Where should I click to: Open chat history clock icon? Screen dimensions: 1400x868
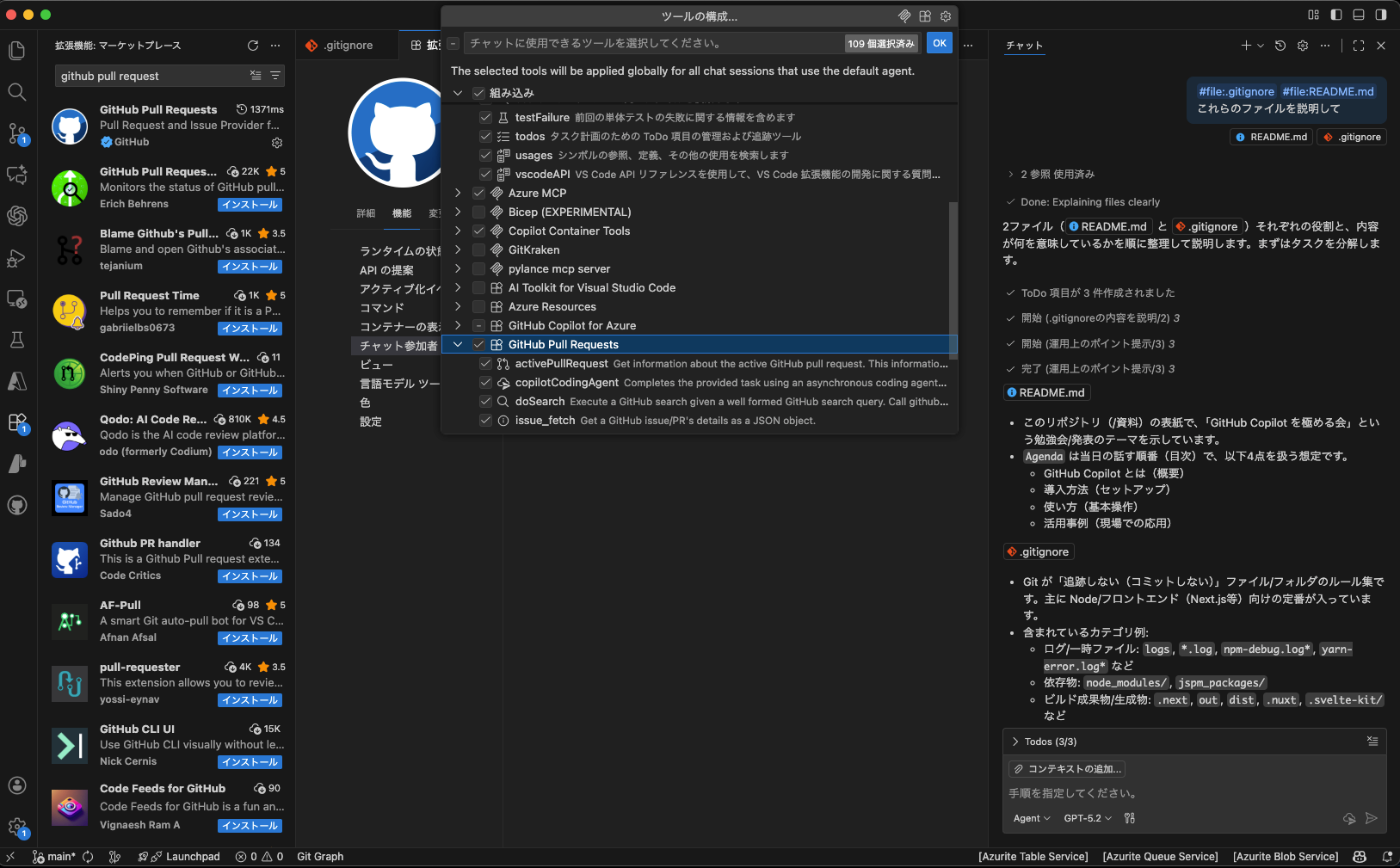pyautogui.click(x=1280, y=46)
